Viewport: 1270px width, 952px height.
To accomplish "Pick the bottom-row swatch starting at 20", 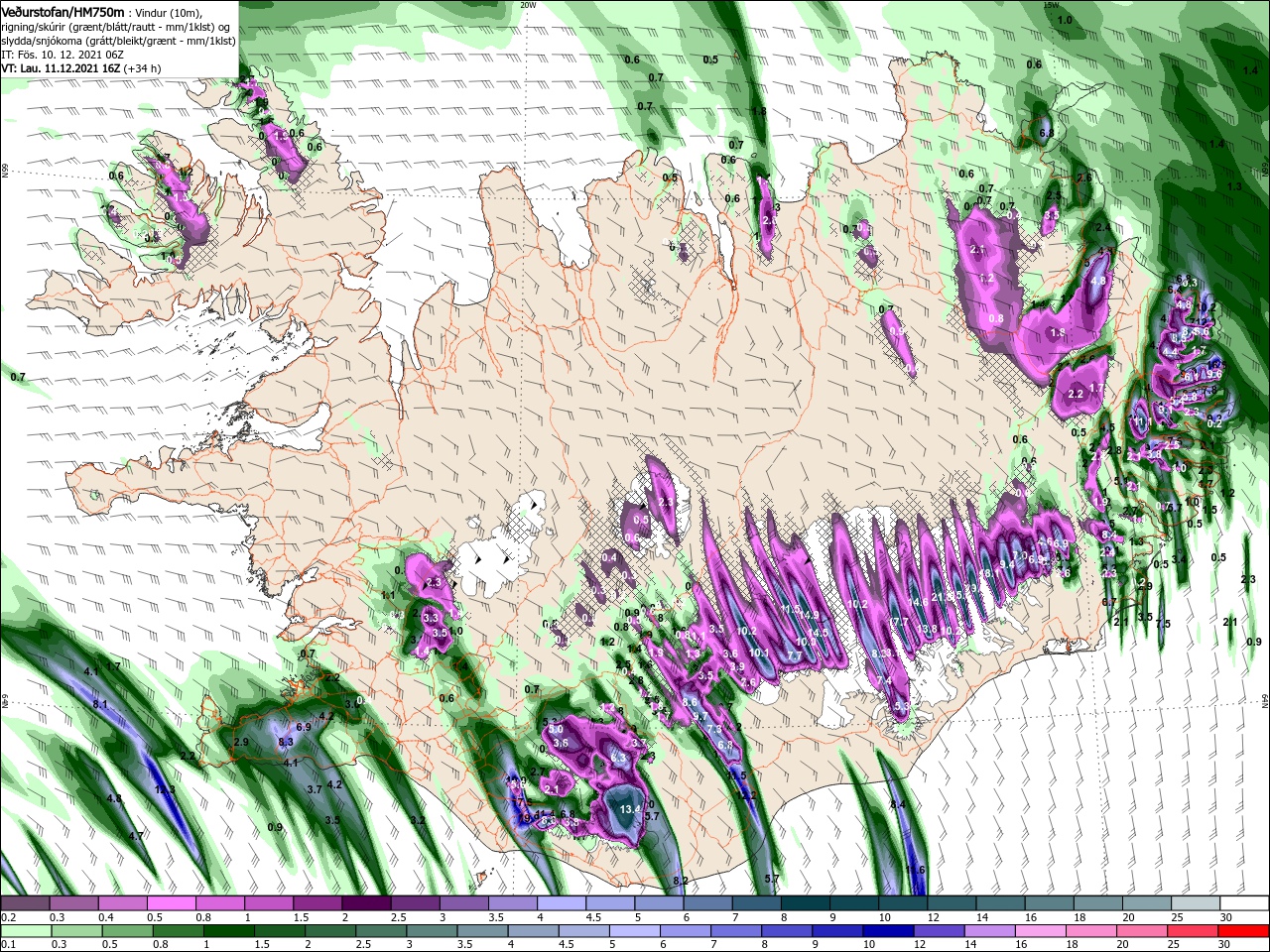I will click(1141, 931).
